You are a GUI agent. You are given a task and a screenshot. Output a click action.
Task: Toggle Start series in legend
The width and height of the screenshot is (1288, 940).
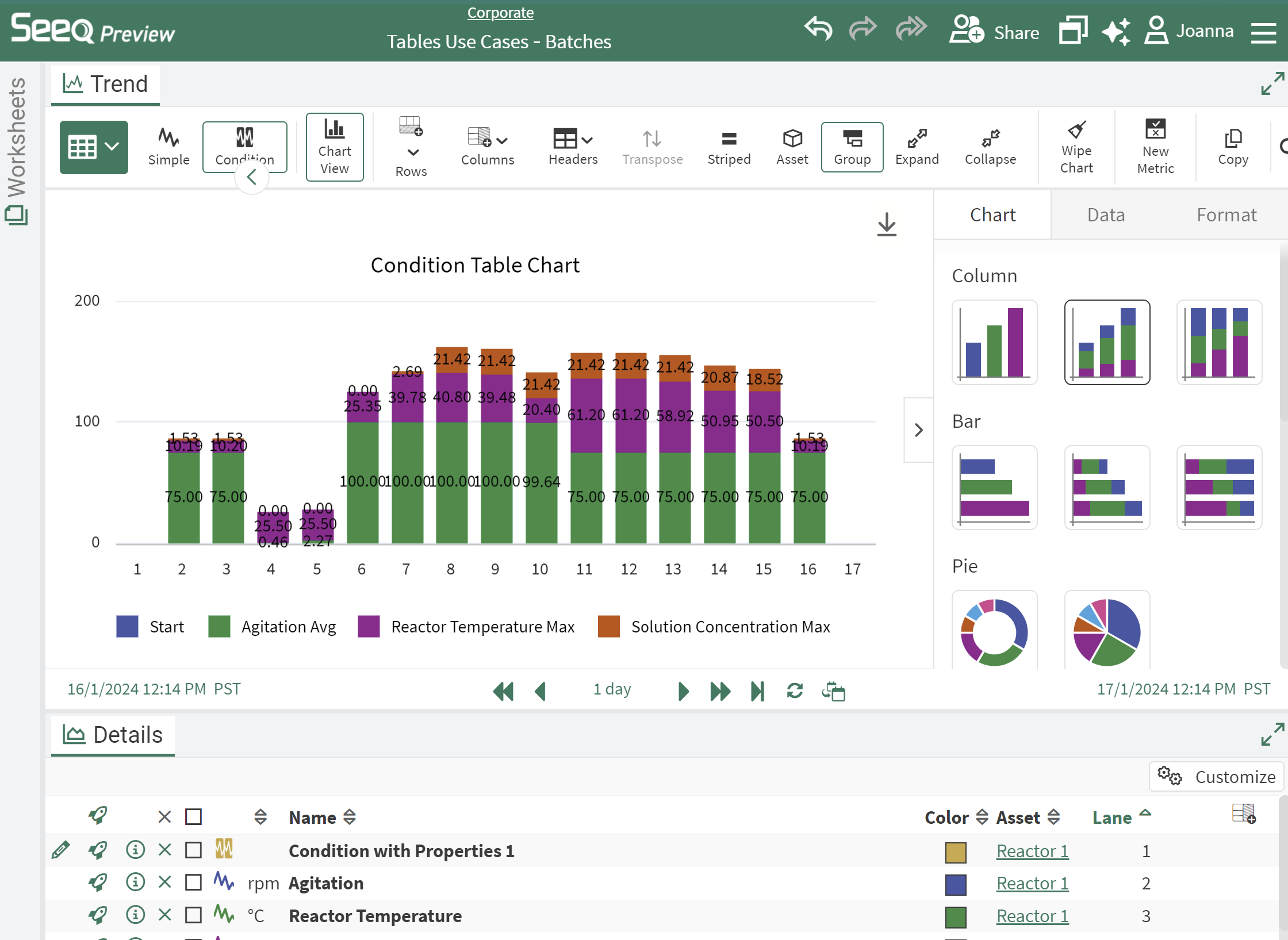pyautogui.click(x=150, y=627)
